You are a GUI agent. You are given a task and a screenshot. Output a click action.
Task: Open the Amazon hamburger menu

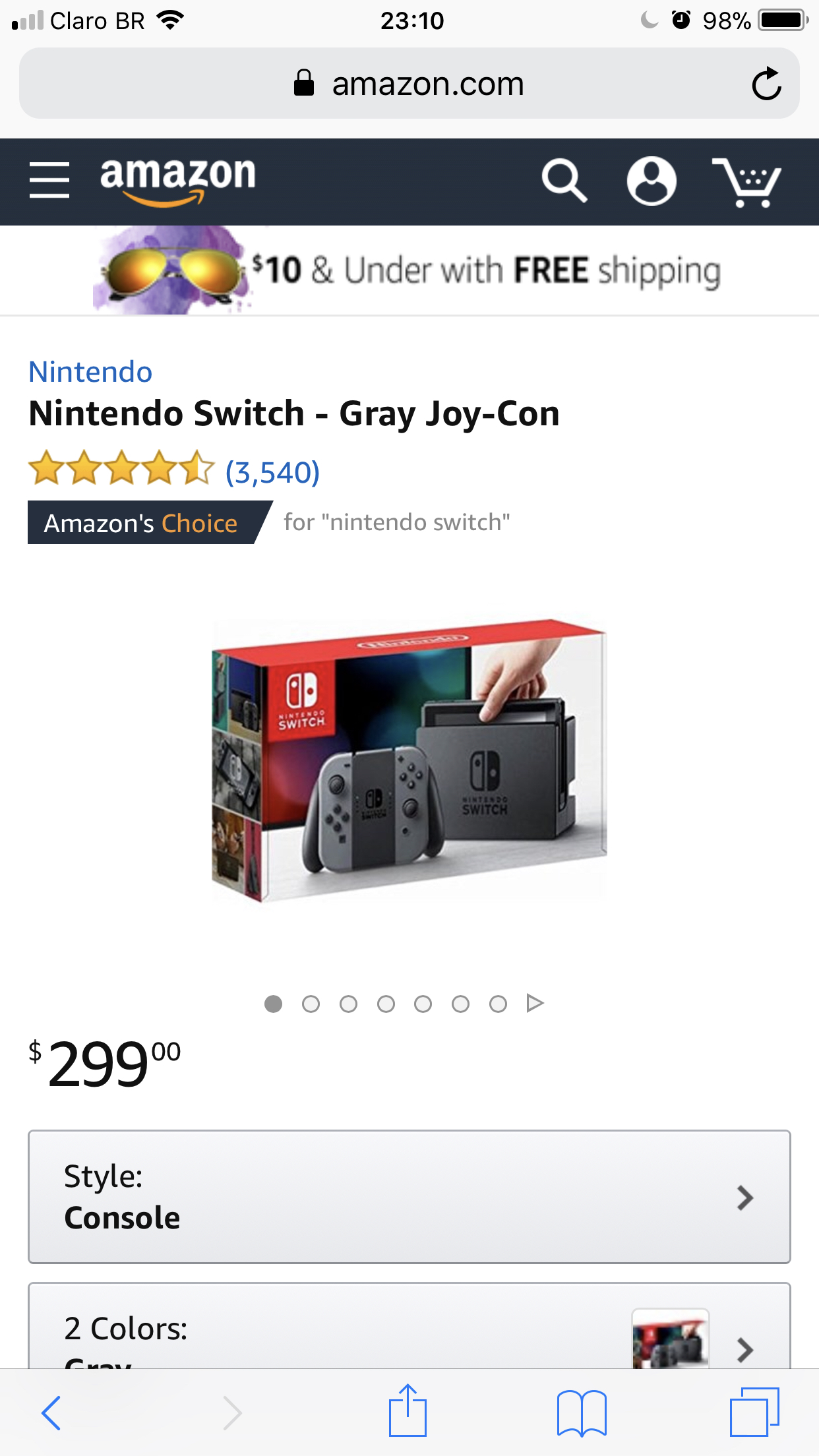click(49, 180)
